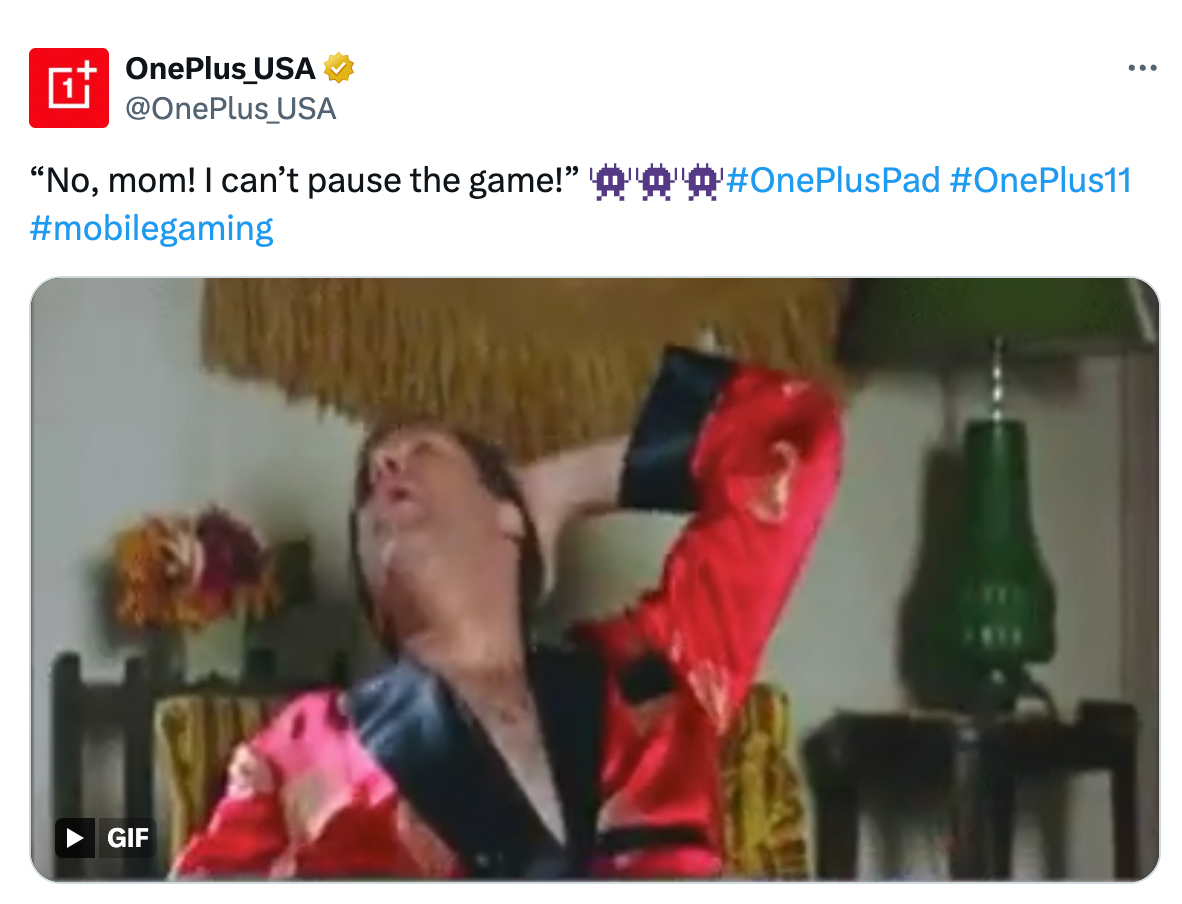Click the gold verified badge
This screenshot has width=1182, height=904.
click(338, 69)
